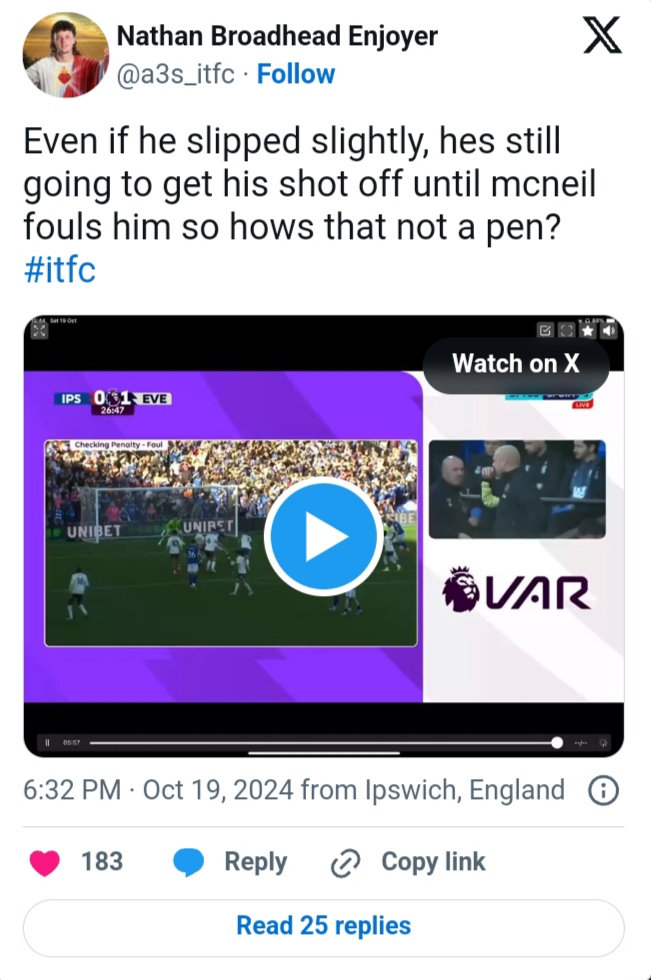Screen dimensions: 651x980
Task: Toggle the star favourite icon in video
Action: [x=589, y=331]
